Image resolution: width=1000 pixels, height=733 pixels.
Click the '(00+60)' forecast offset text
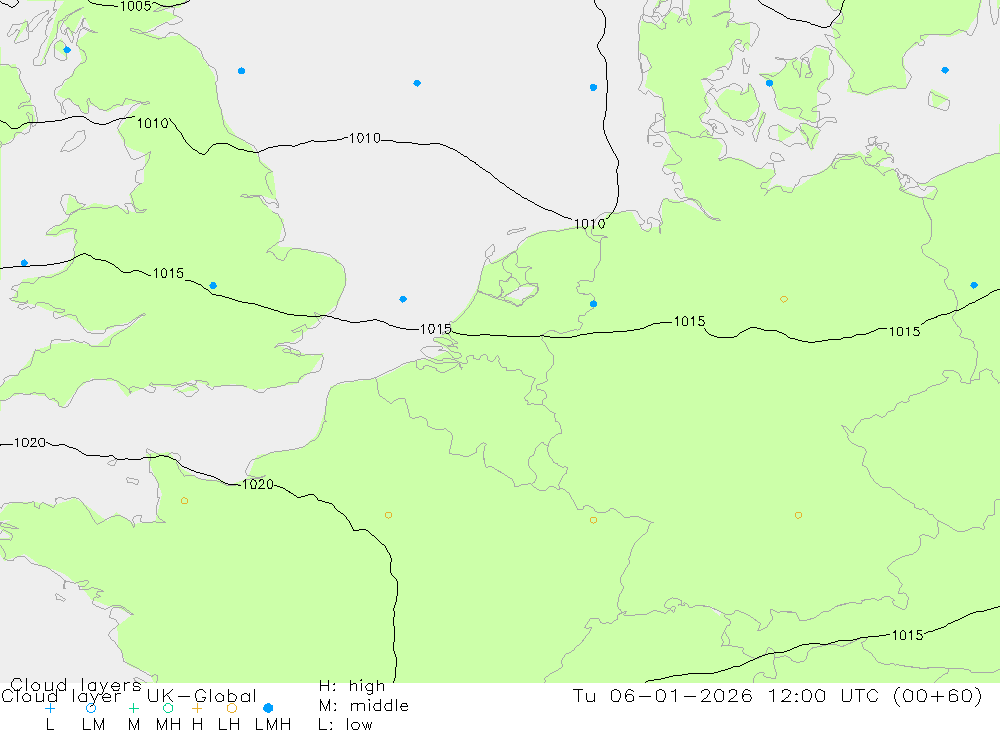coord(938,696)
